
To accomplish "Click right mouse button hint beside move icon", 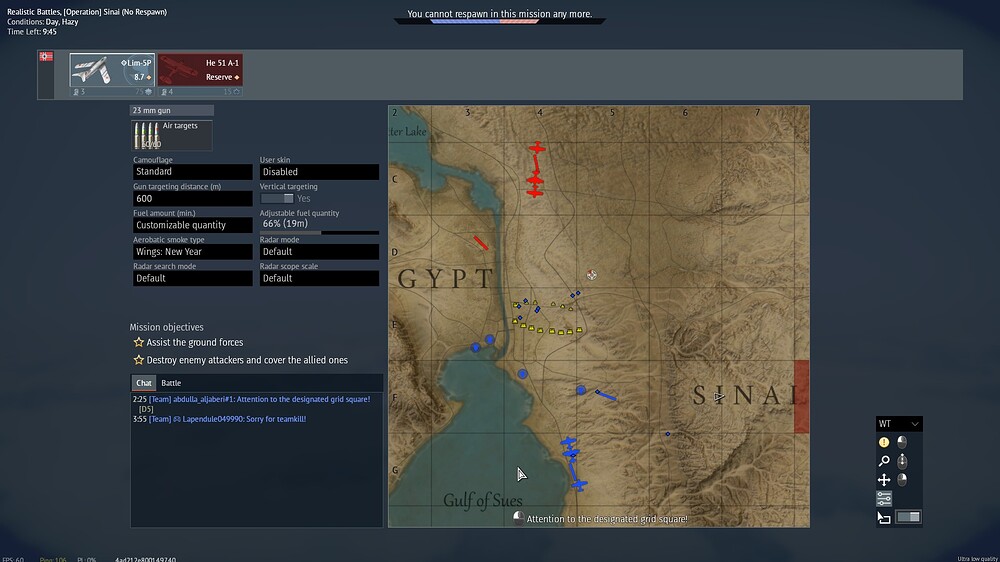I will tap(902, 480).
